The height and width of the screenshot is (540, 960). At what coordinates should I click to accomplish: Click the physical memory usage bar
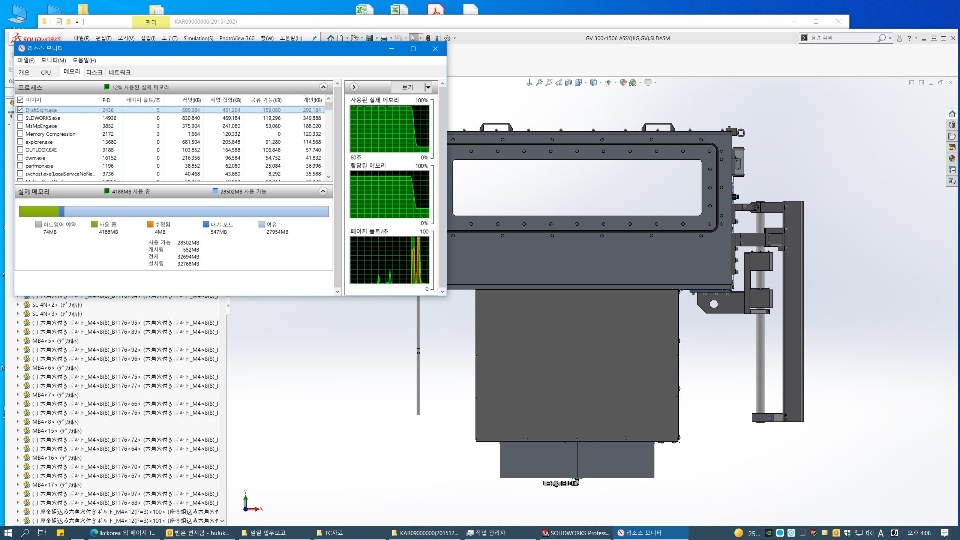(172, 211)
